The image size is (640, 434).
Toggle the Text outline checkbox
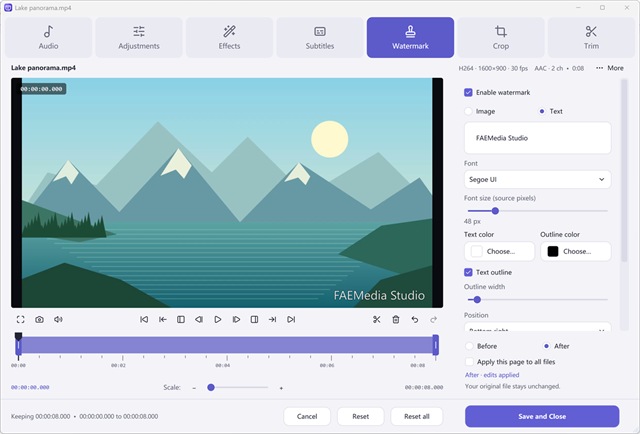click(x=468, y=272)
